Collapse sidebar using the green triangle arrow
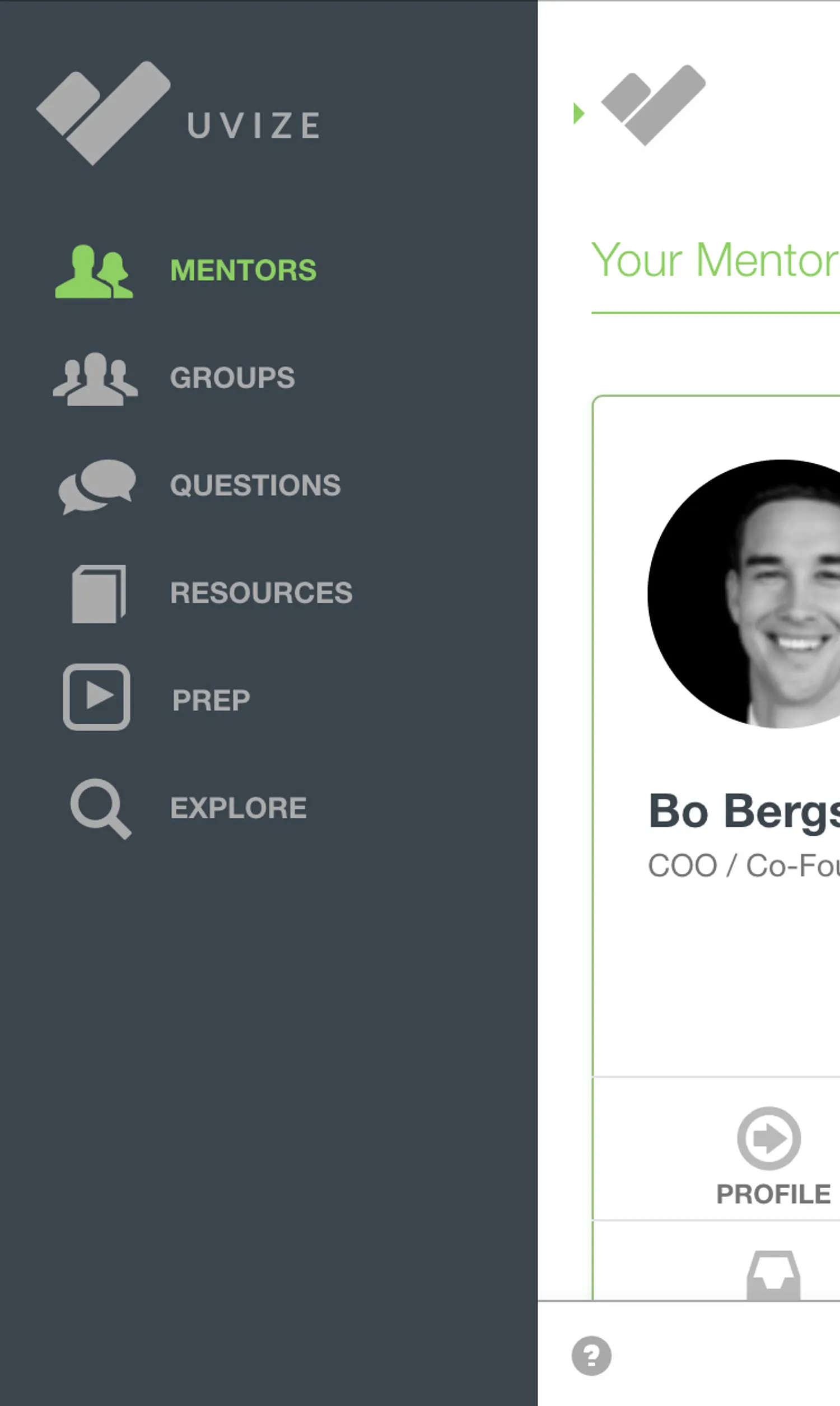This screenshot has width=840, height=1406. pyautogui.click(x=578, y=113)
